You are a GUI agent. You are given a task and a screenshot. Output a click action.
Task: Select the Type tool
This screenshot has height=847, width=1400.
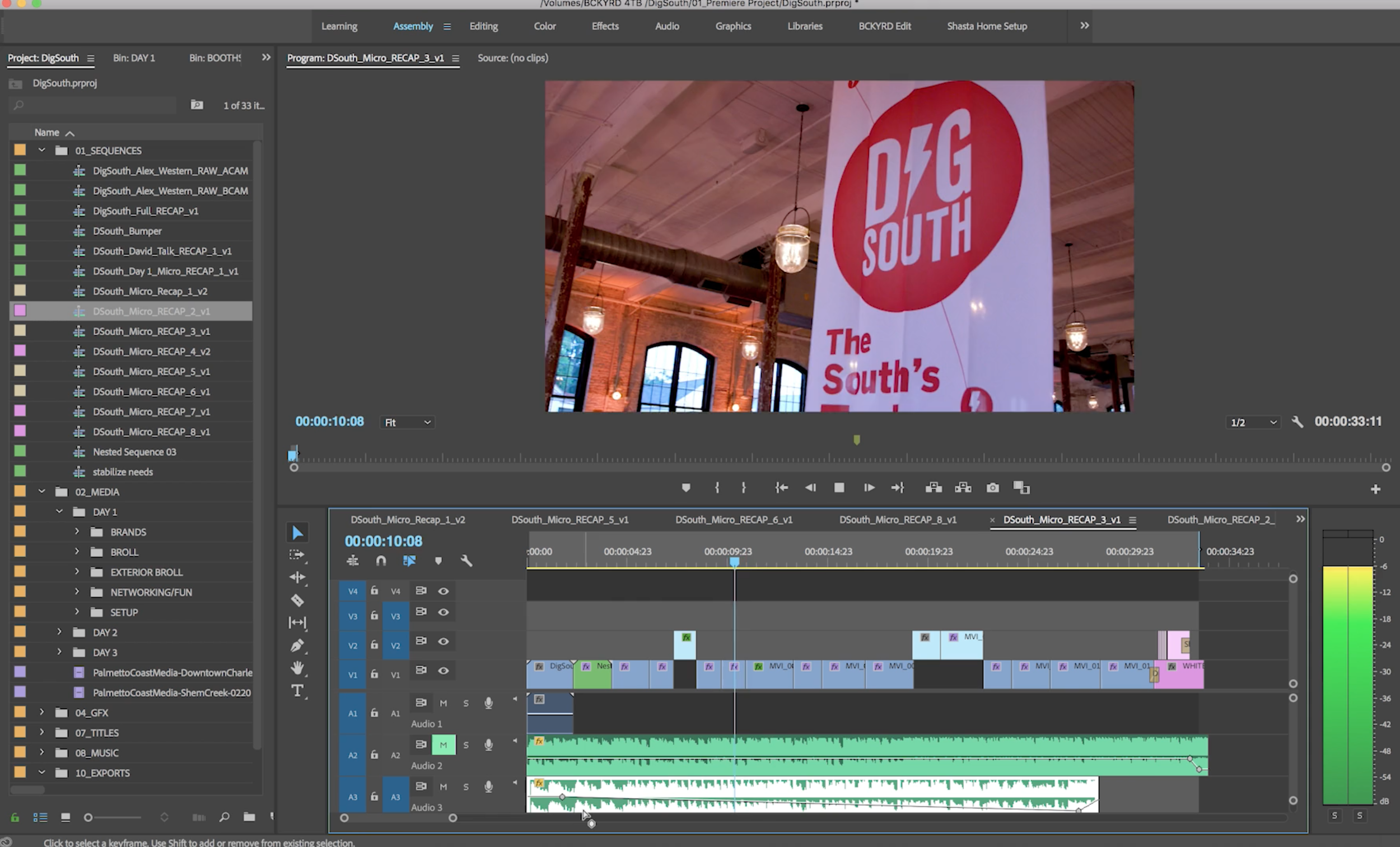(297, 691)
